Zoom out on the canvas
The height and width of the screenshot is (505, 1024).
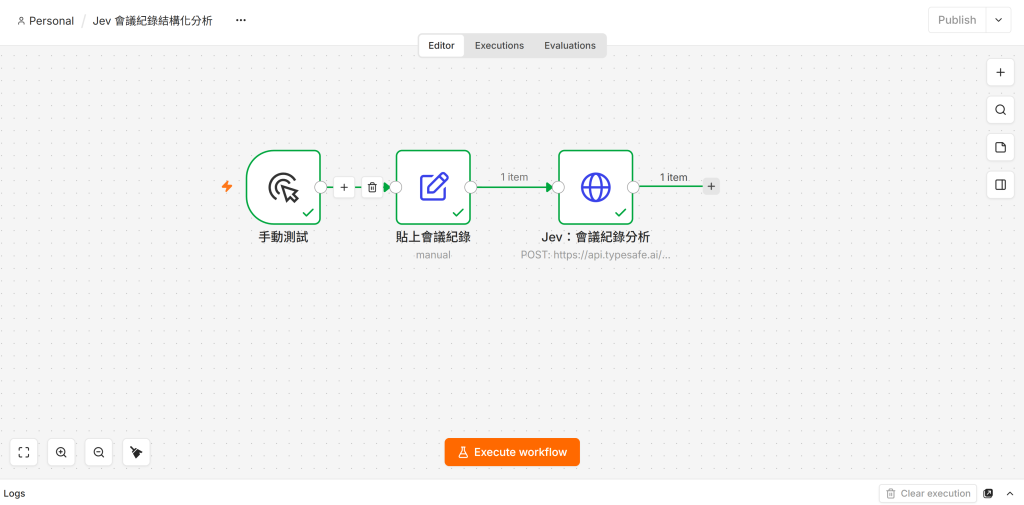[x=99, y=452]
